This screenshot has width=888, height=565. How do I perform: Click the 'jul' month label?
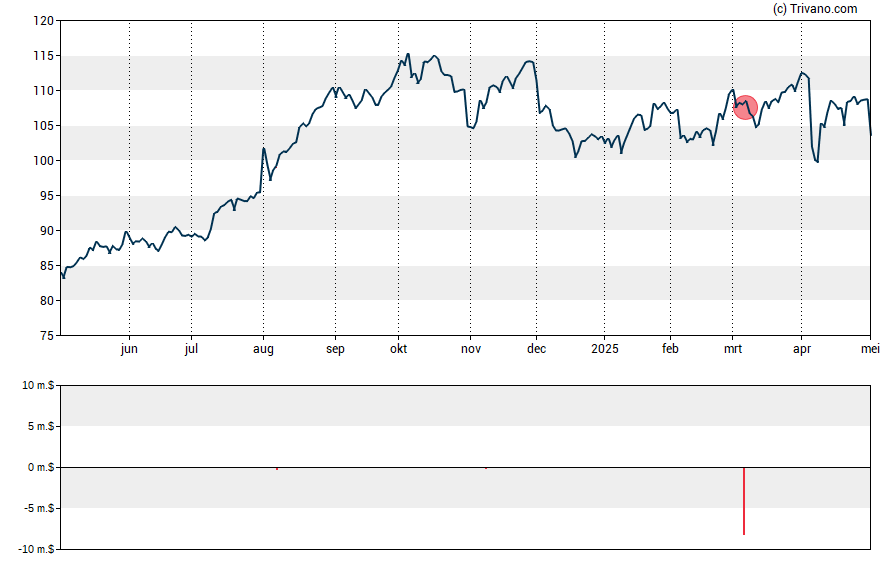point(191,349)
